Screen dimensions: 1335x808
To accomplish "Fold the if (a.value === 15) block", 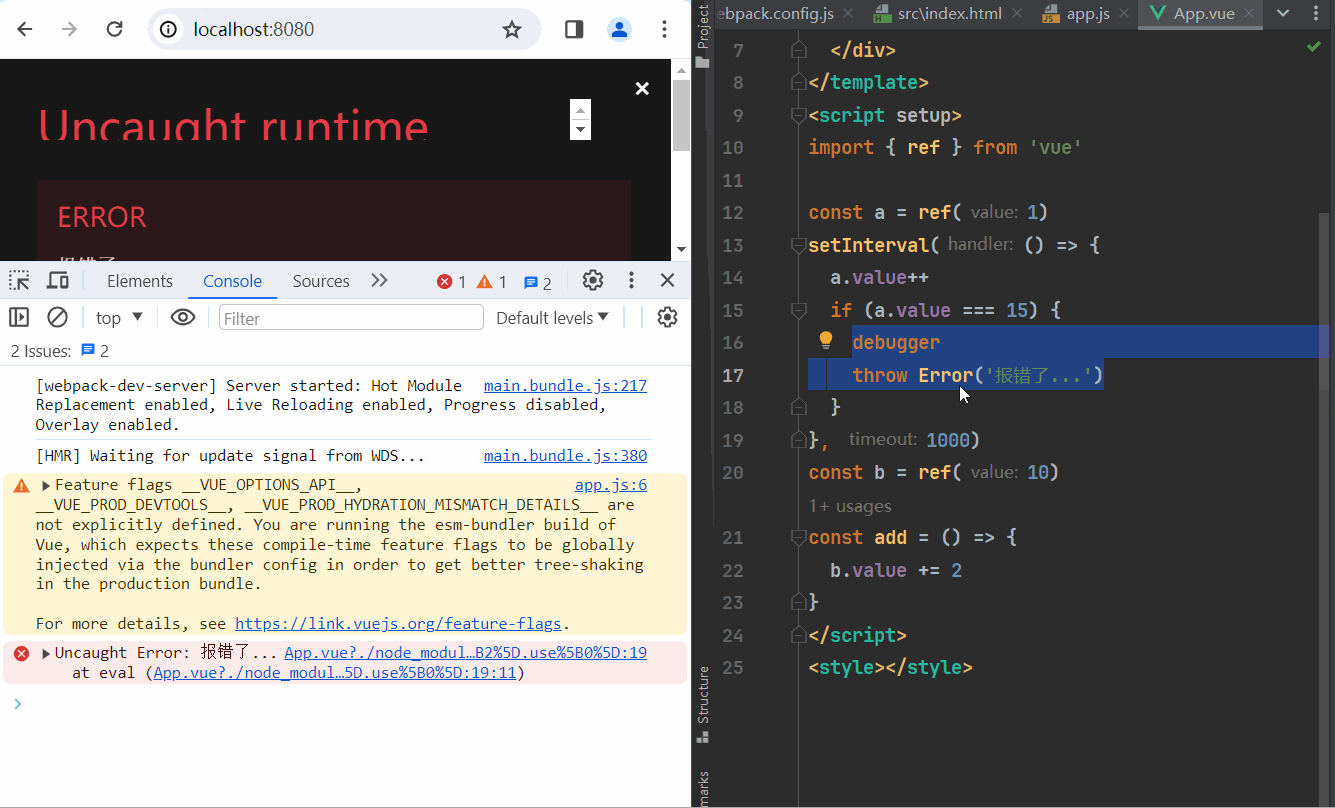I will tap(798, 310).
